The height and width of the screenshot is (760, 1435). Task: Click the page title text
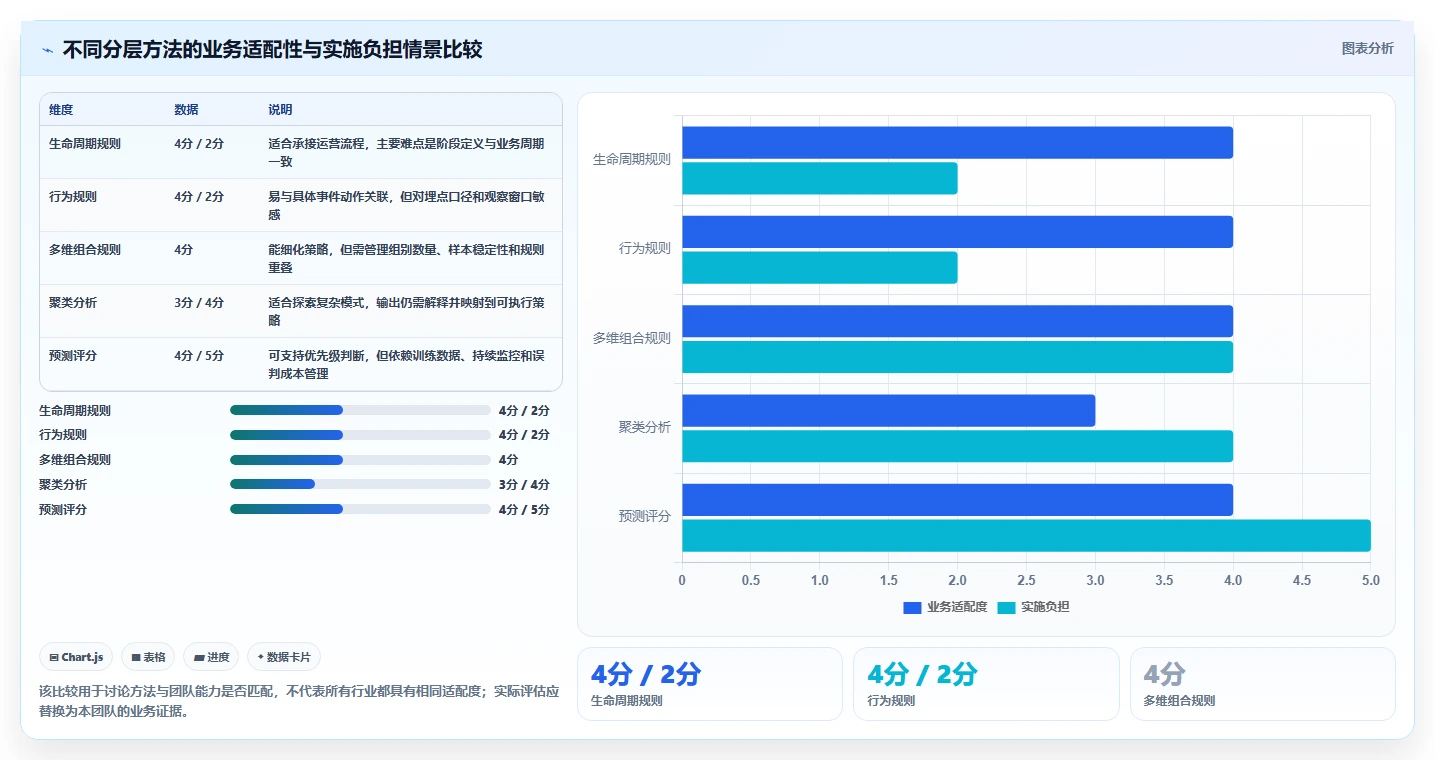pos(272,50)
